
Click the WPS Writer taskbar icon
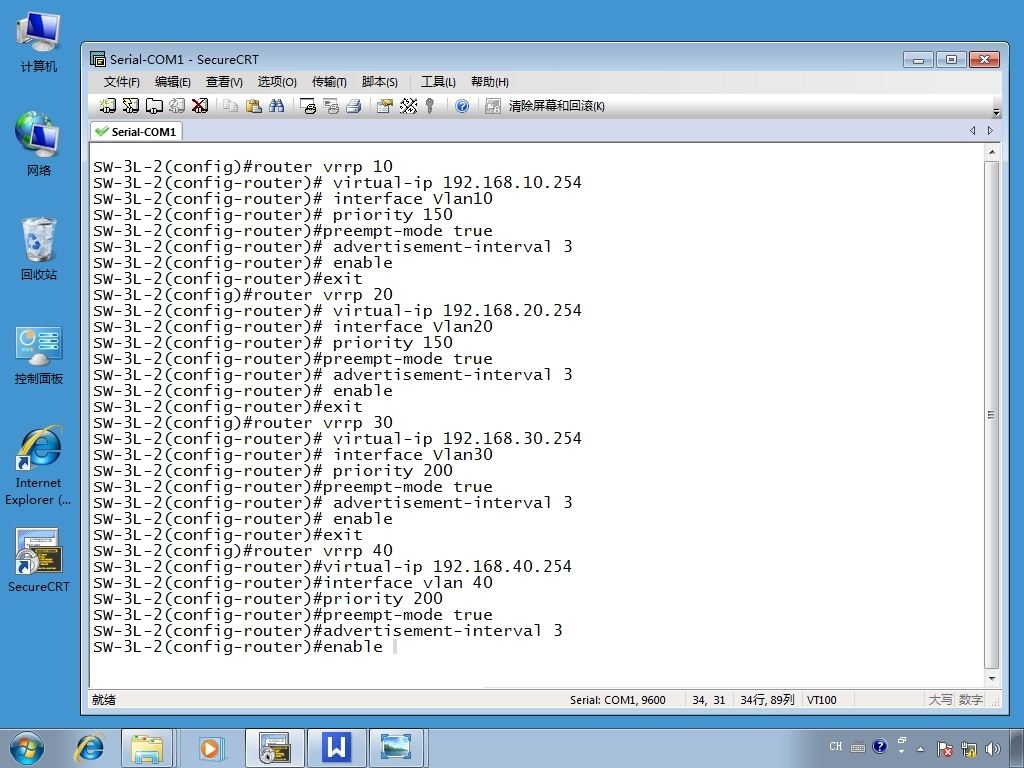tap(336, 748)
